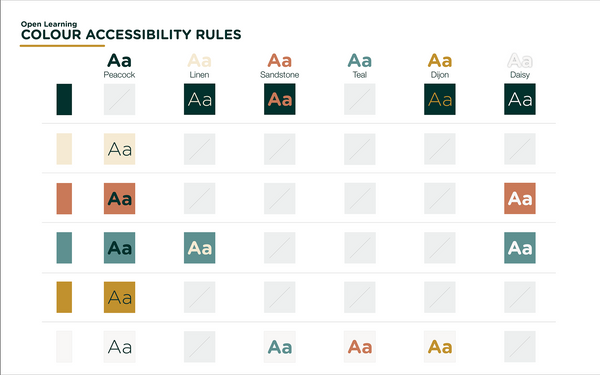This screenshot has width=600, height=375.
Task: Select Peacock text on Dijon background tile
Action: coord(119,297)
